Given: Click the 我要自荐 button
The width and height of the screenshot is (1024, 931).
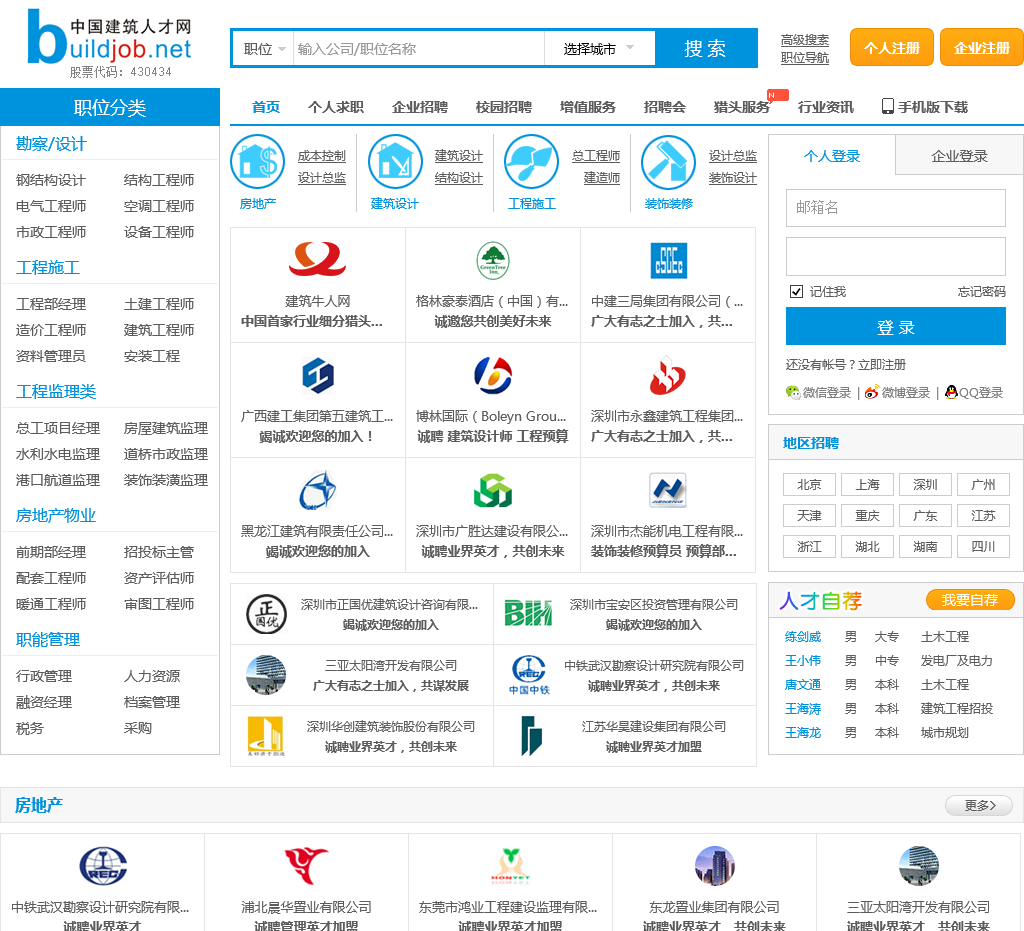Looking at the screenshot, I should (970, 599).
